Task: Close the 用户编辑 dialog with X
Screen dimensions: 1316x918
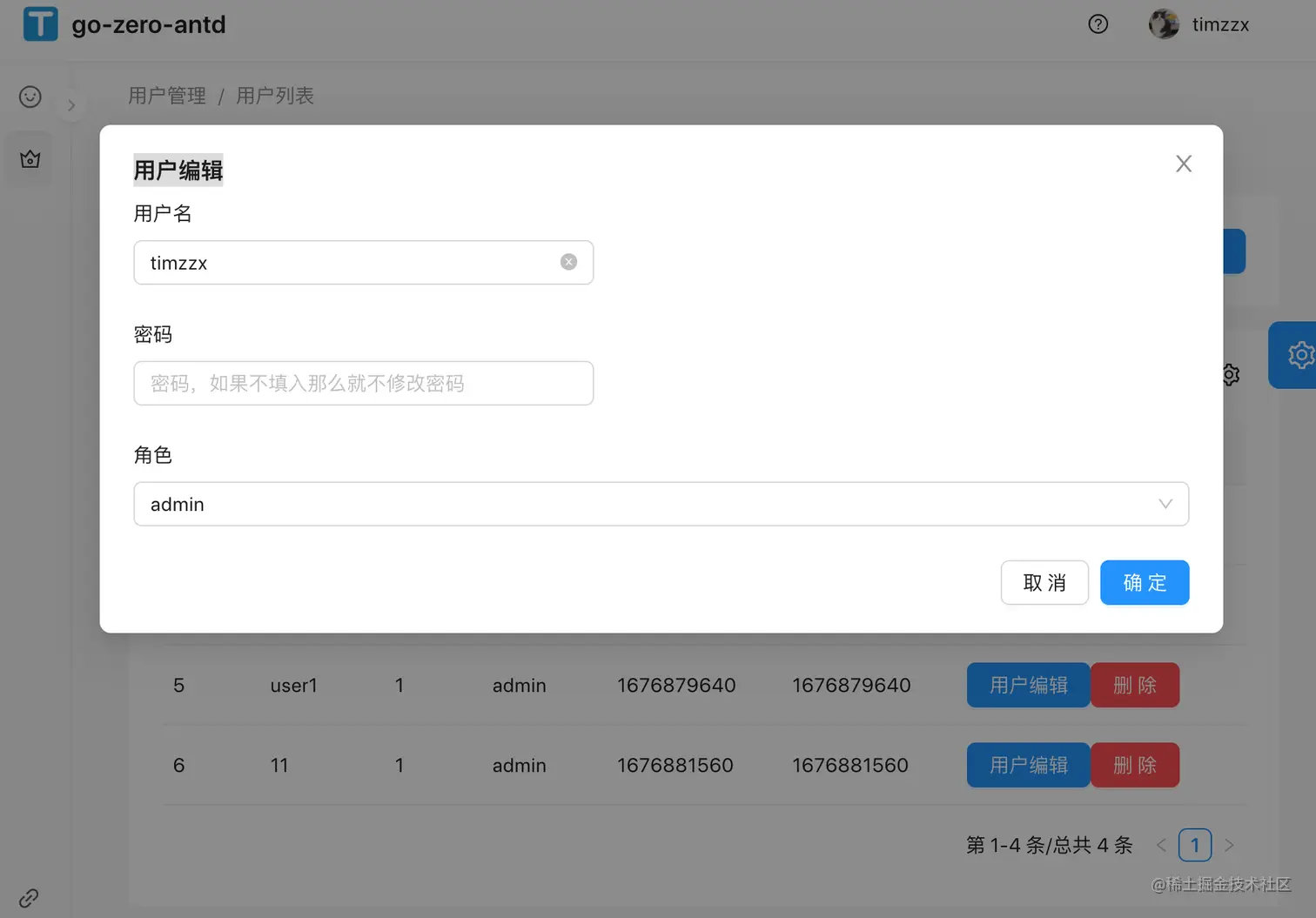Action: [x=1184, y=164]
